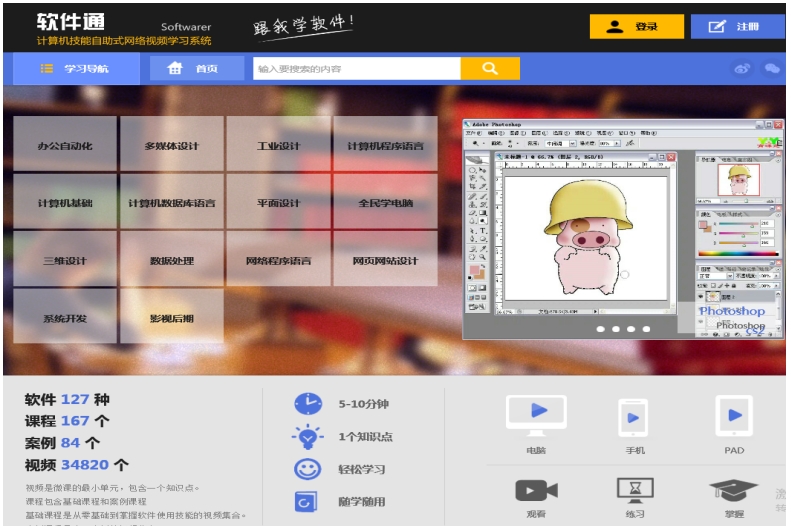Click the magnifier search button

tap(489, 68)
